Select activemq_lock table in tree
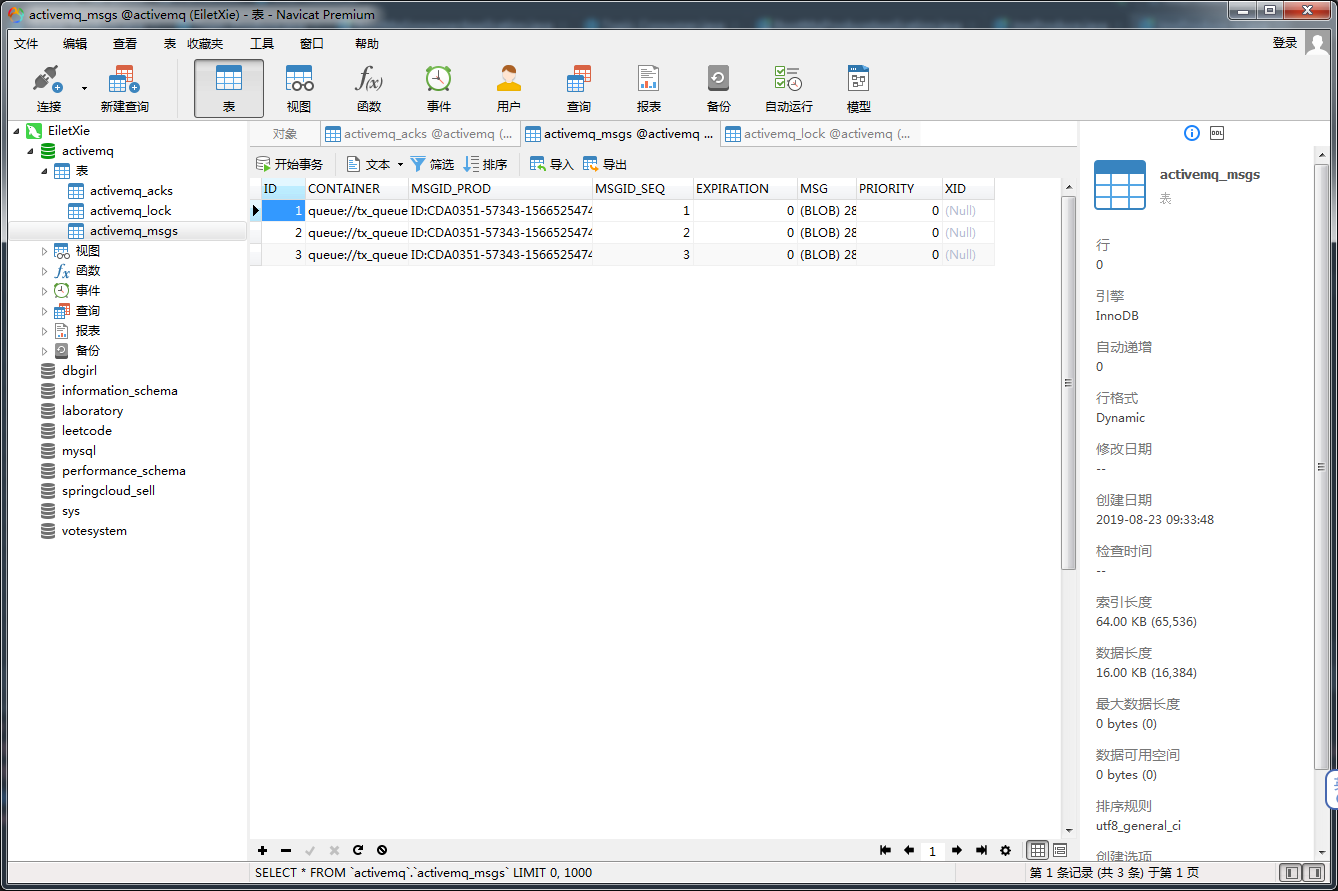Viewport: 1338px width, 891px height. 130,211
